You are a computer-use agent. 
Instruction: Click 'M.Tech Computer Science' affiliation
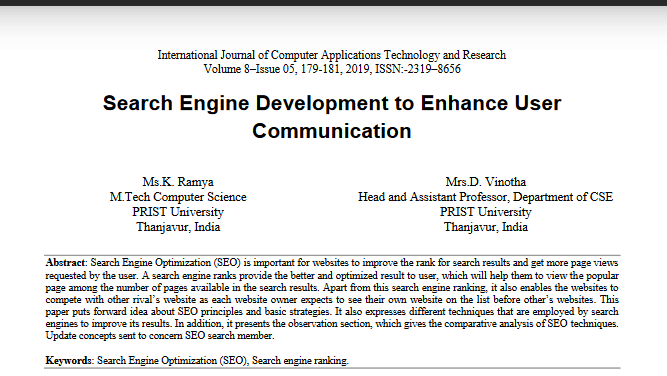click(178, 197)
